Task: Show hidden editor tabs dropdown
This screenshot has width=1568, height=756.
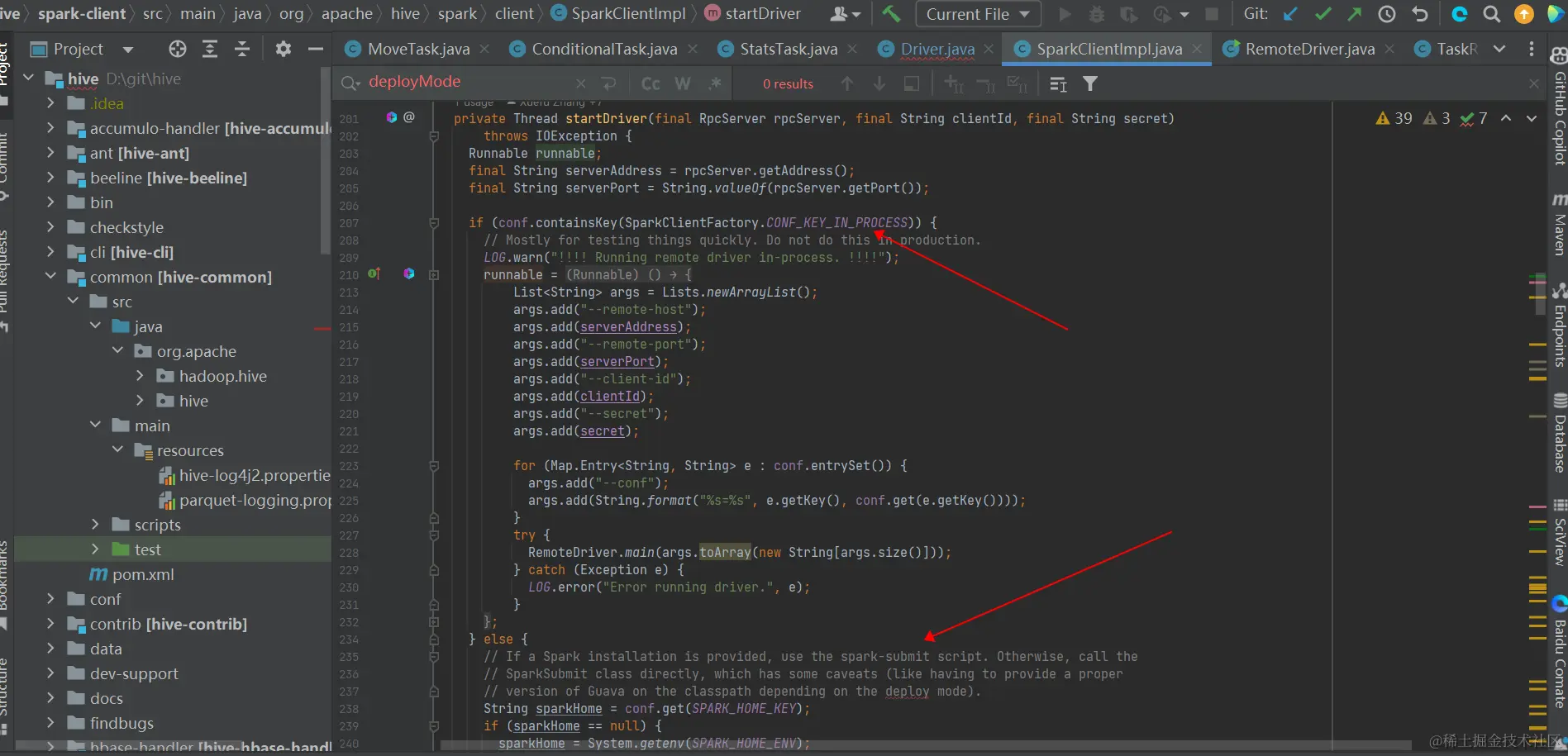Action: [x=1499, y=49]
